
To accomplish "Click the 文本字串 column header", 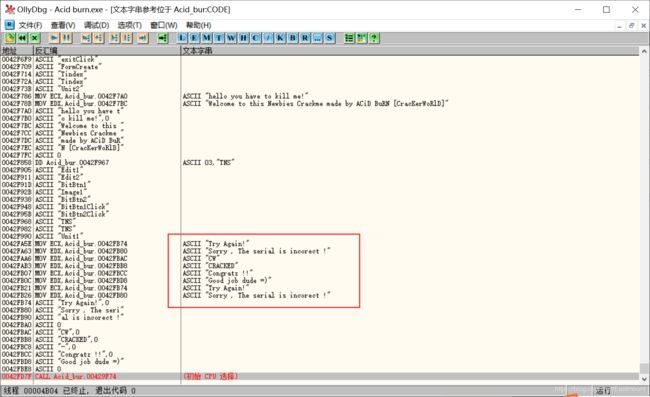I will click(410, 51).
